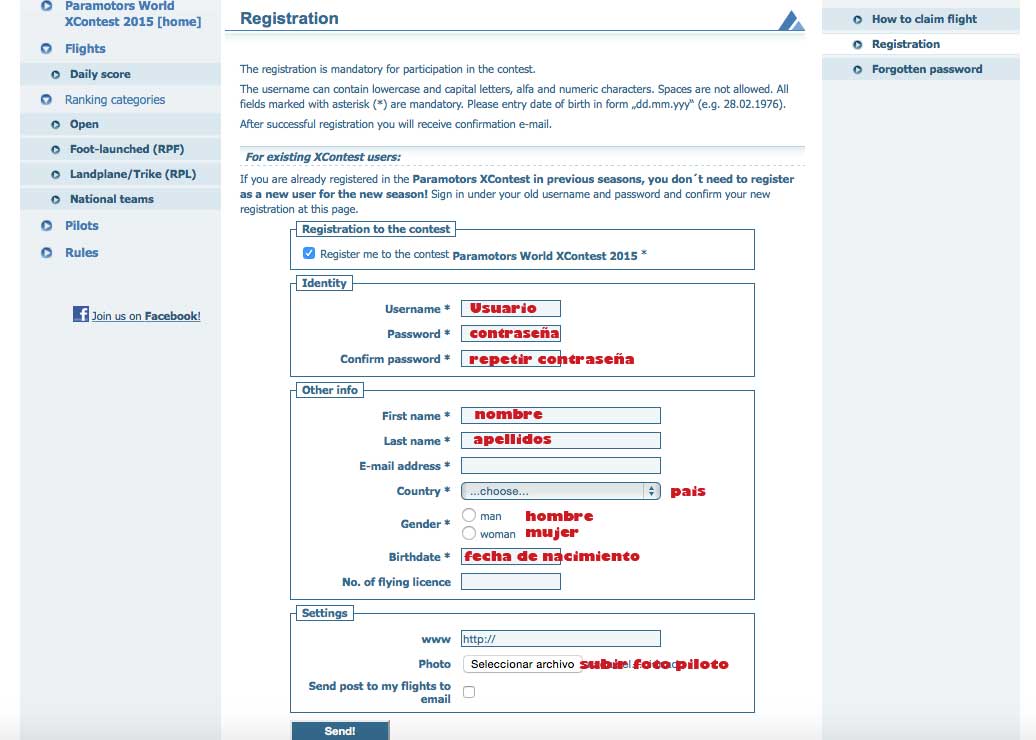Click the arrow bullet icon beside Flights

point(46,49)
